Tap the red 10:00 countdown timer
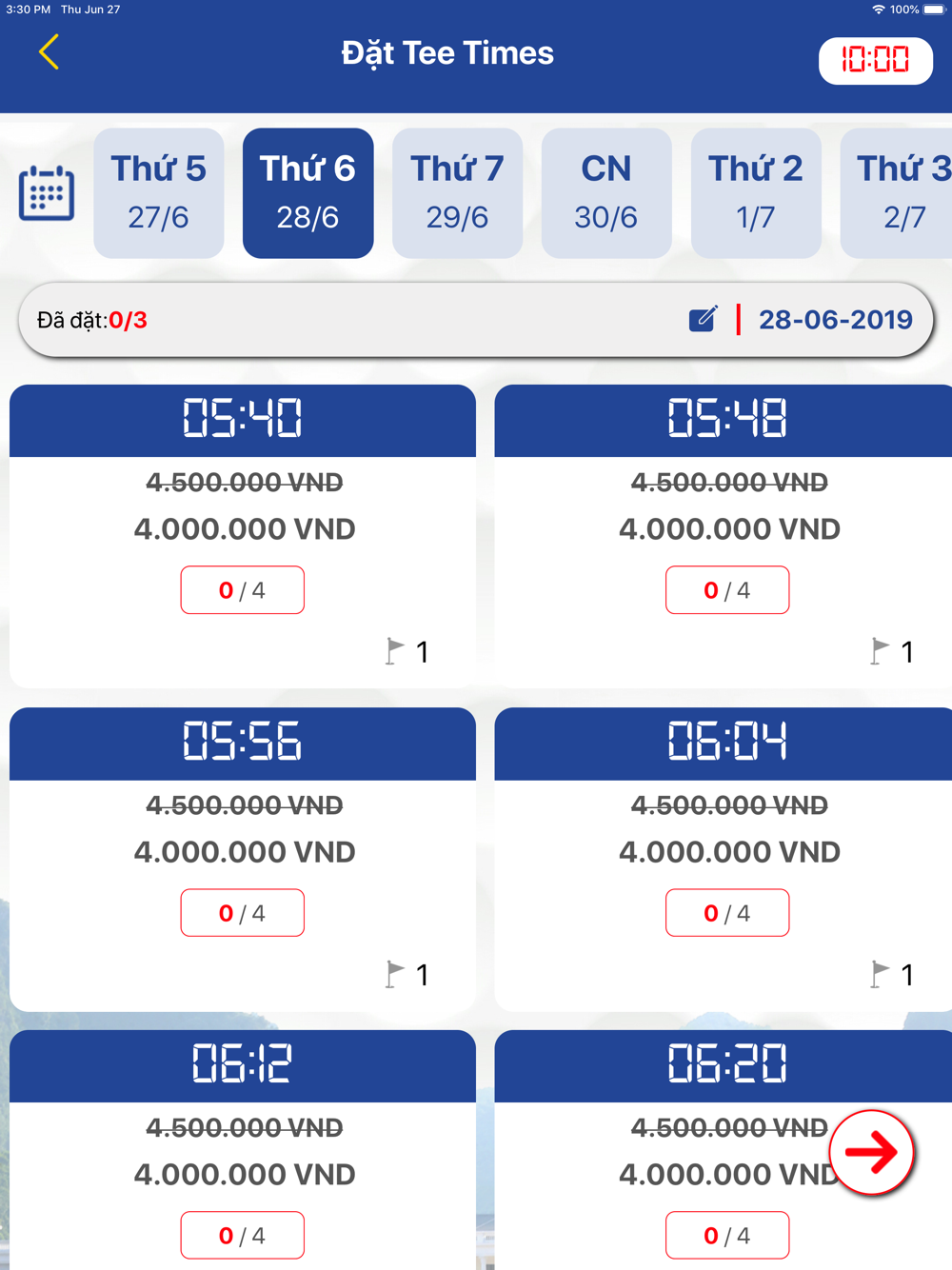The width and height of the screenshot is (952, 1270). click(x=875, y=61)
